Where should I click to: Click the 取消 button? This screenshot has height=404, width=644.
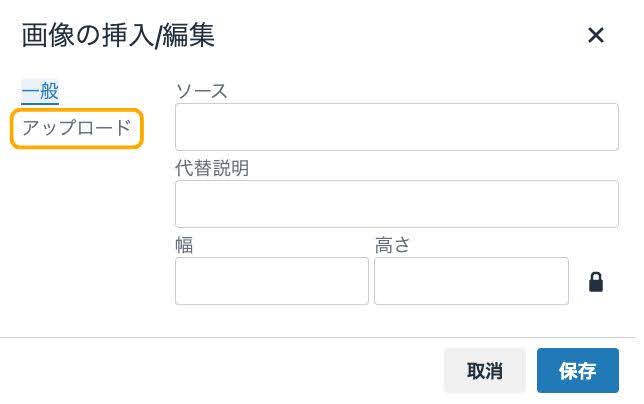485,371
